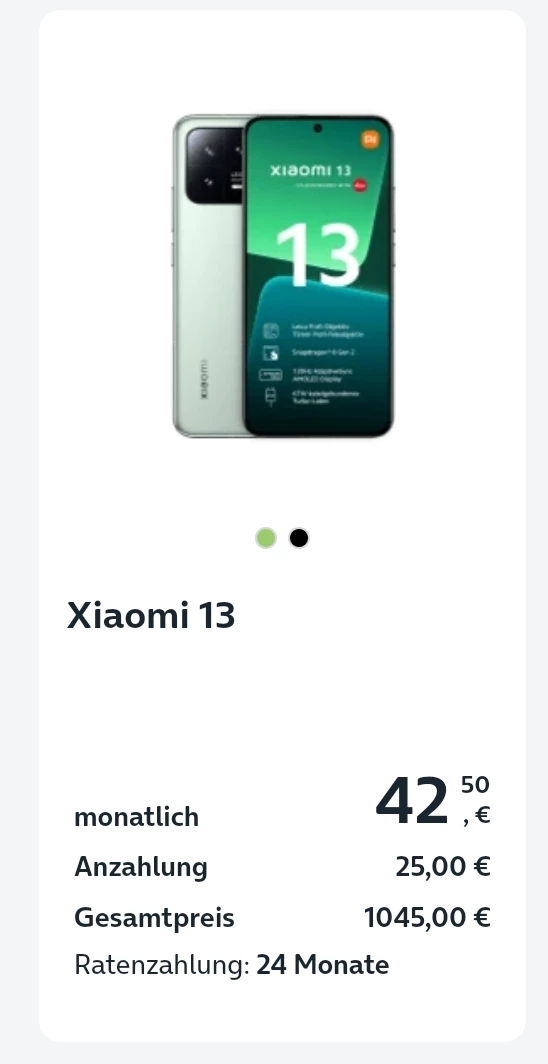Click the 25,00 € down payment amount
This screenshot has height=1064, width=548.
pyautogui.click(x=443, y=867)
